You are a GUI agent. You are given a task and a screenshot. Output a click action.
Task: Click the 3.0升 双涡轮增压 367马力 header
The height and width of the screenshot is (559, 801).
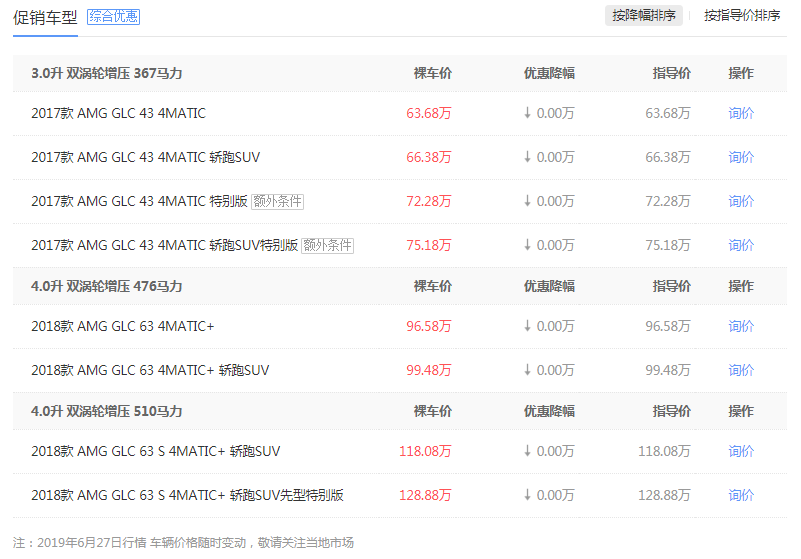point(107,74)
